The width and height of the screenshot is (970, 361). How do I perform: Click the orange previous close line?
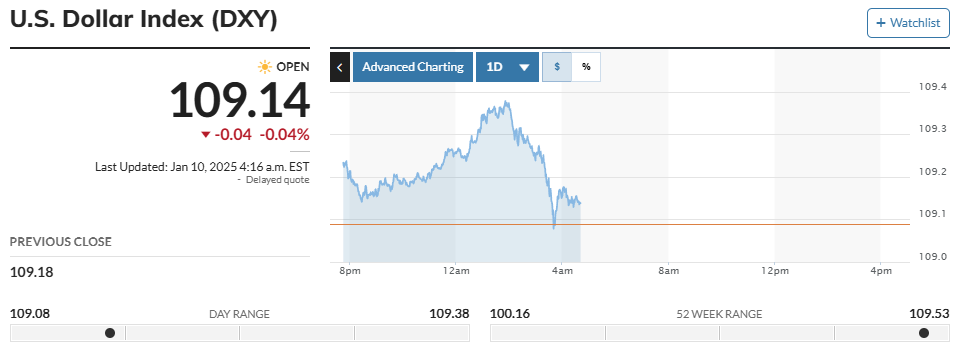620,224
